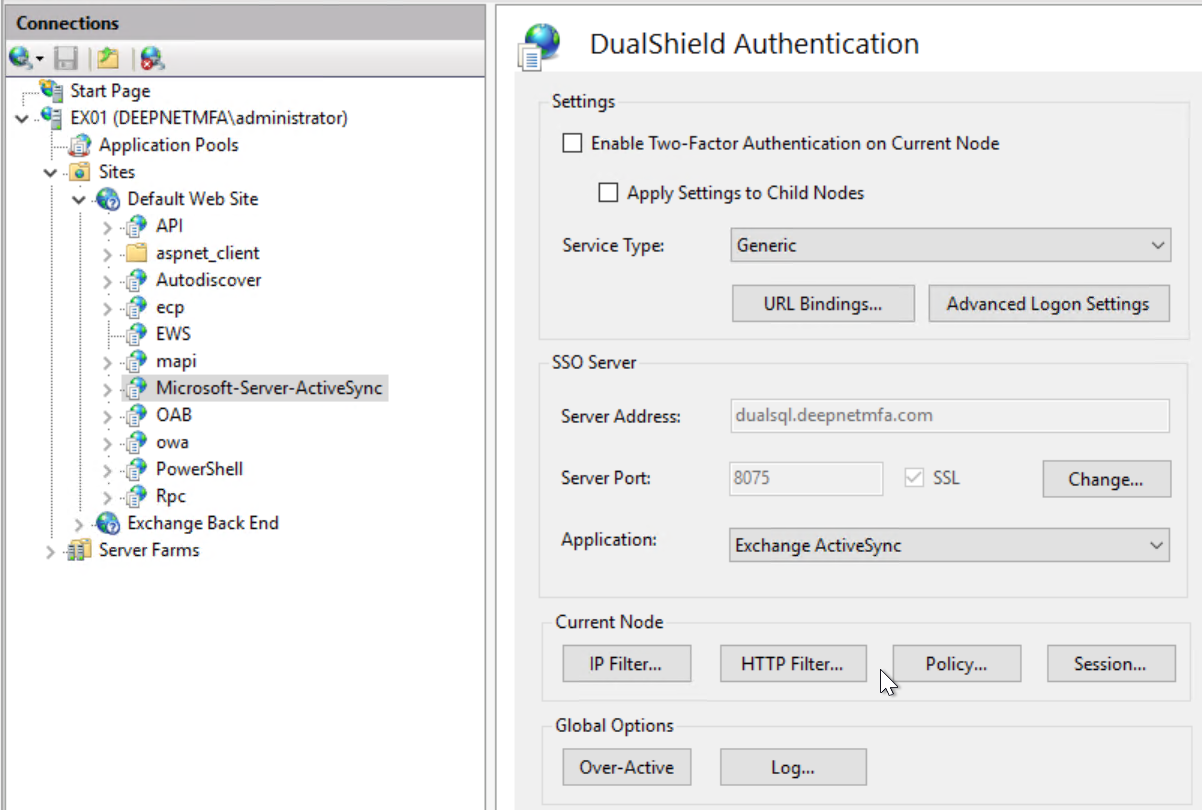
Task: Select the Autodiscover application icon
Action: pos(138,280)
